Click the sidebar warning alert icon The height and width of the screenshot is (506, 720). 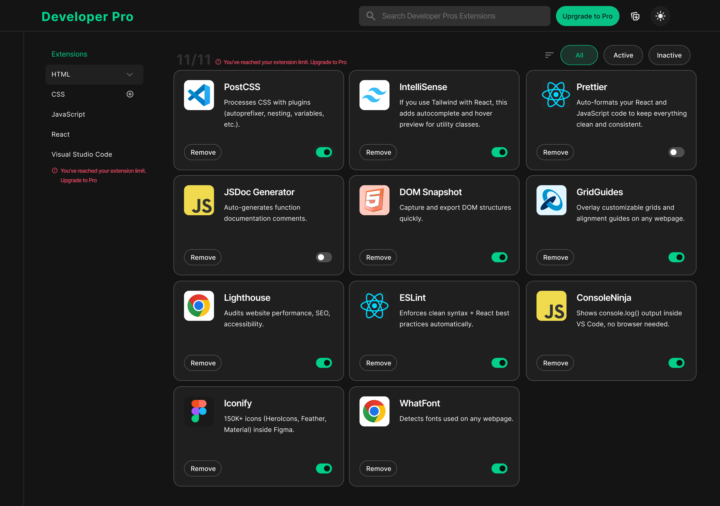click(x=55, y=170)
